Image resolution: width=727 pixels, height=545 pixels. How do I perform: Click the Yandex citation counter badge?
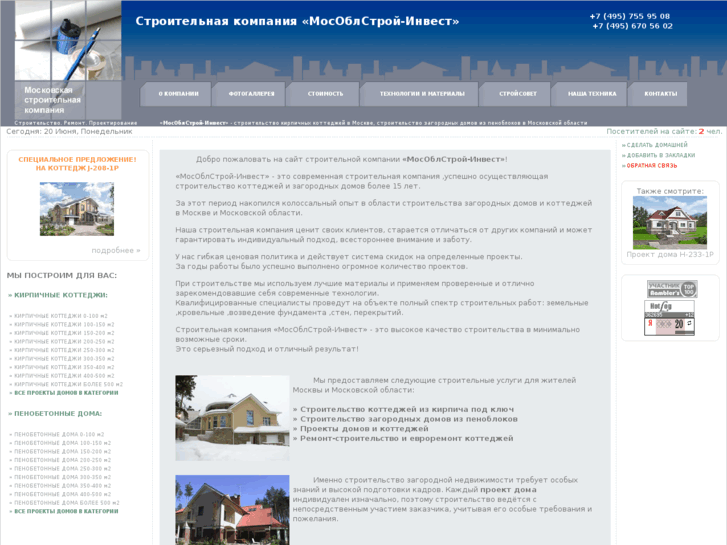click(x=669, y=326)
